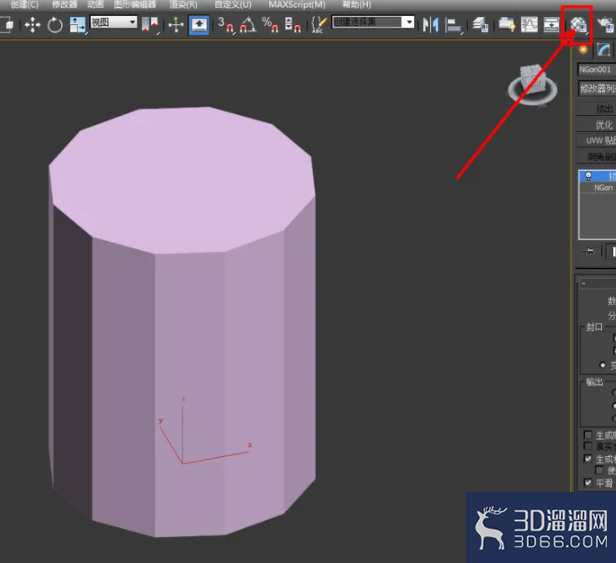Select the Rotate tool
616x563 pixels.
point(55,25)
